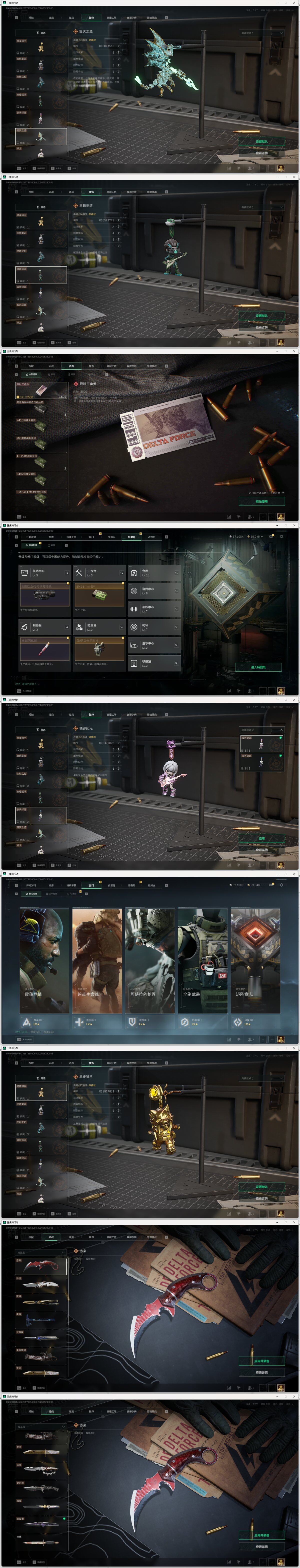Click diamond icon under the matrix cube card
Image resolution: width=300 pixels, height=1568 pixels.
click(237, 1022)
